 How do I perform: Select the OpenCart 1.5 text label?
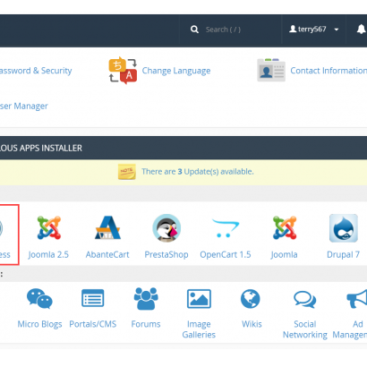[225, 255]
